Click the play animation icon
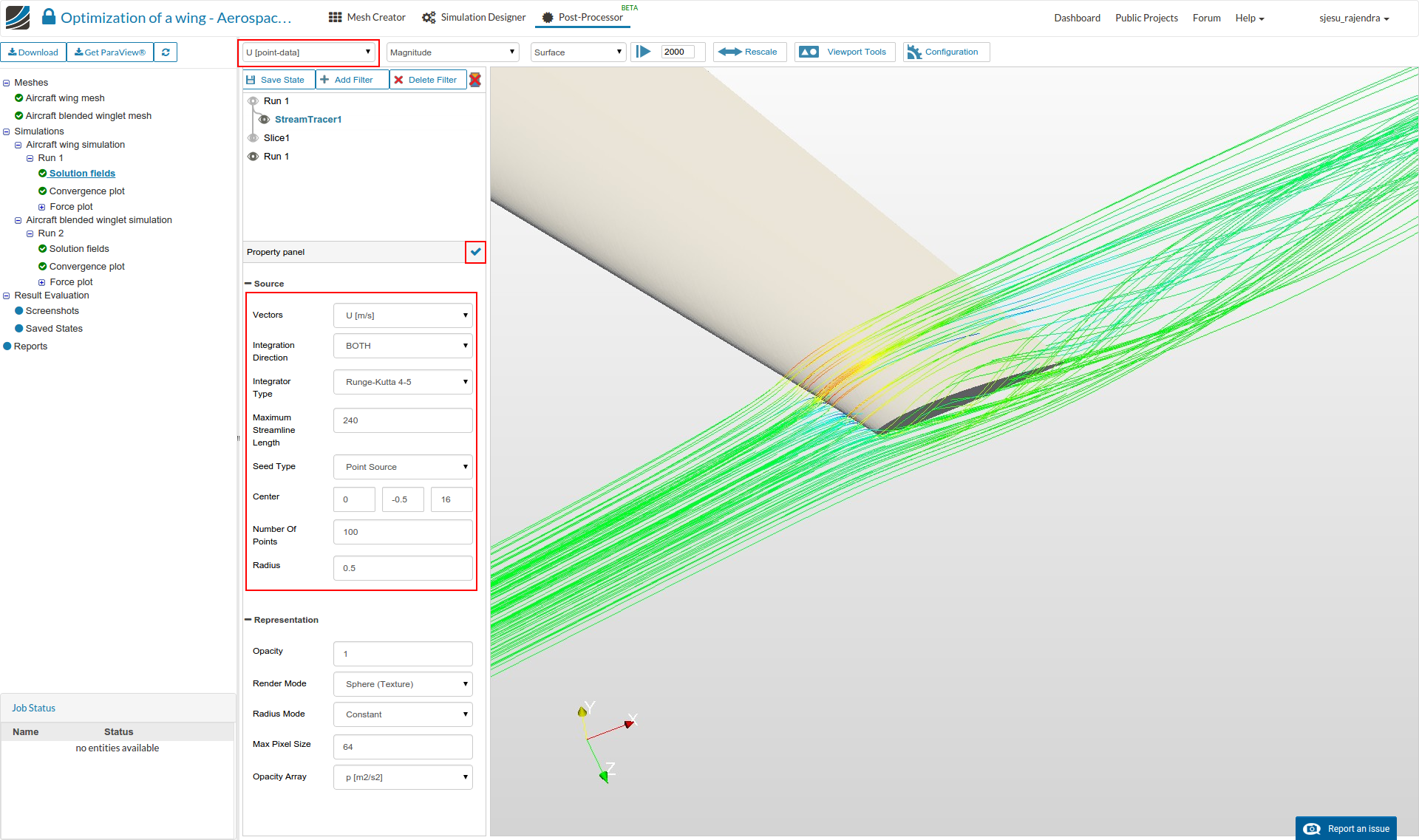 (644, 52)
